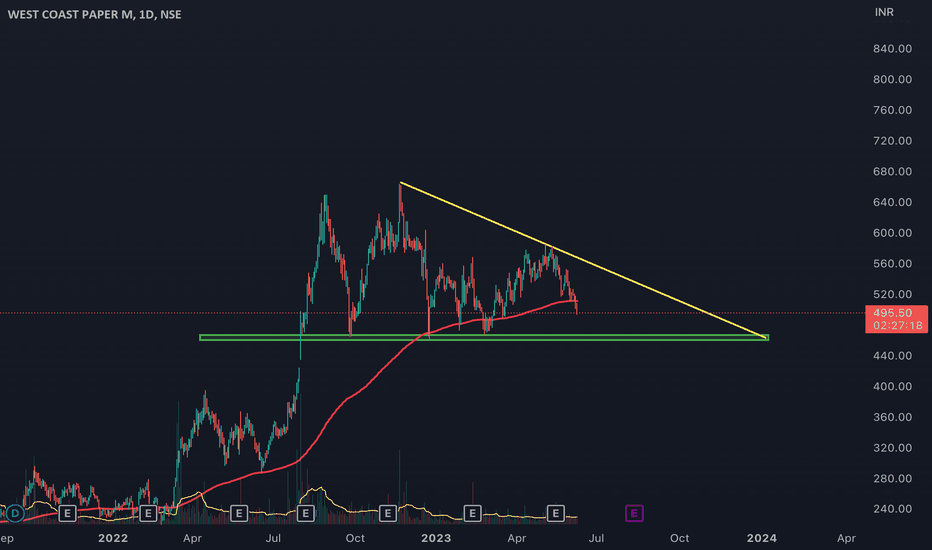
Task: Click the INR currency label
Action: (884, 12)
